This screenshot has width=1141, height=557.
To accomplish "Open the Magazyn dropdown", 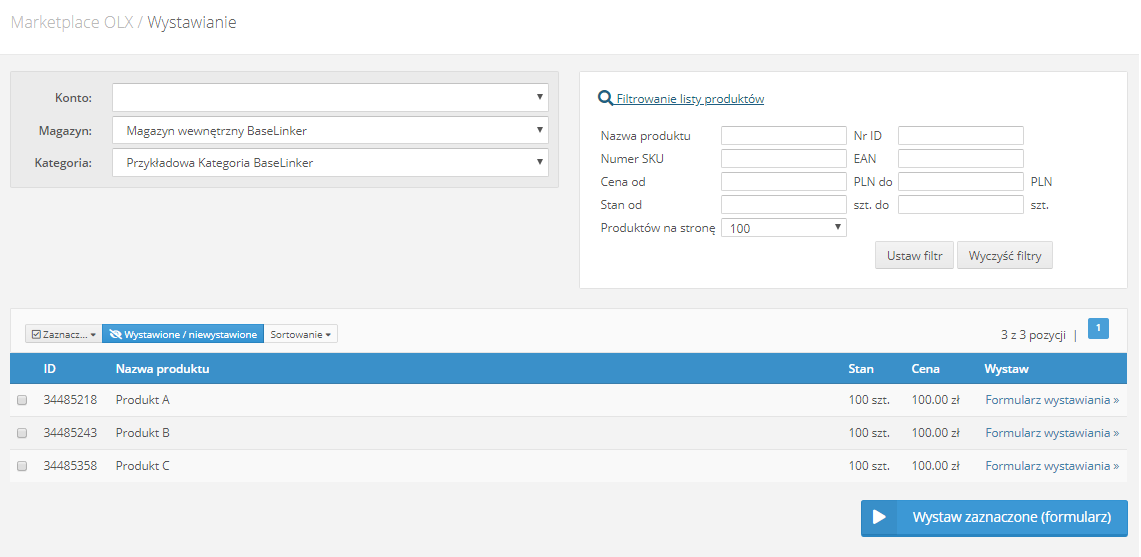I will pos(330,130).
